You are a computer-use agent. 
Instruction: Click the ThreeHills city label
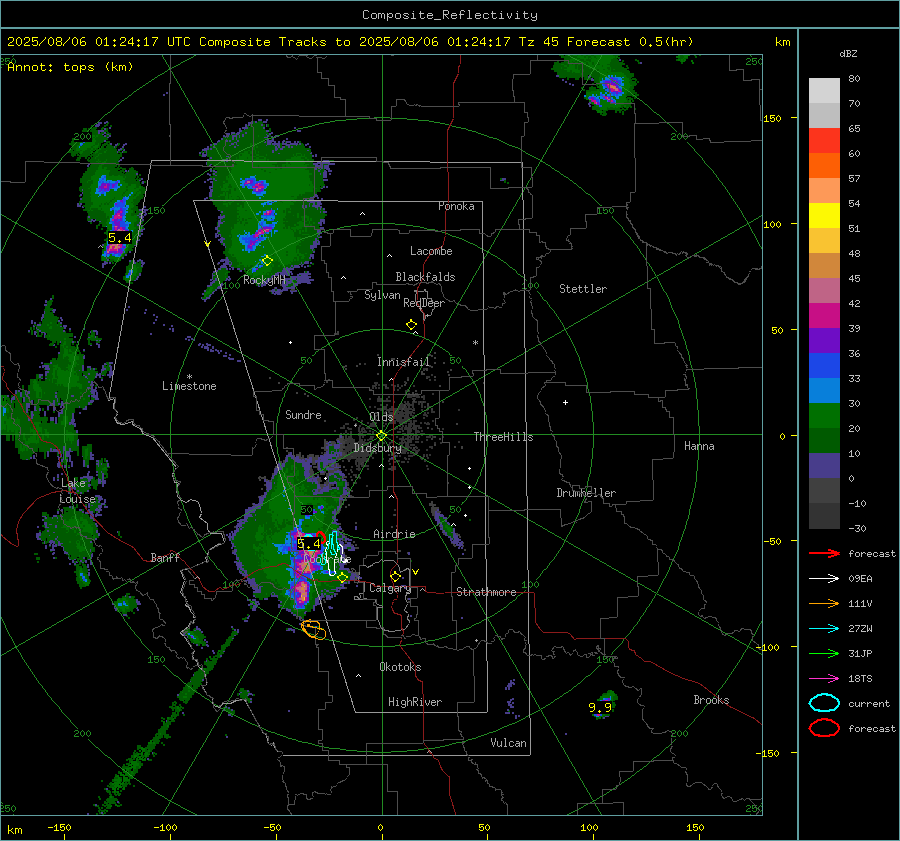tap(503, 437)
